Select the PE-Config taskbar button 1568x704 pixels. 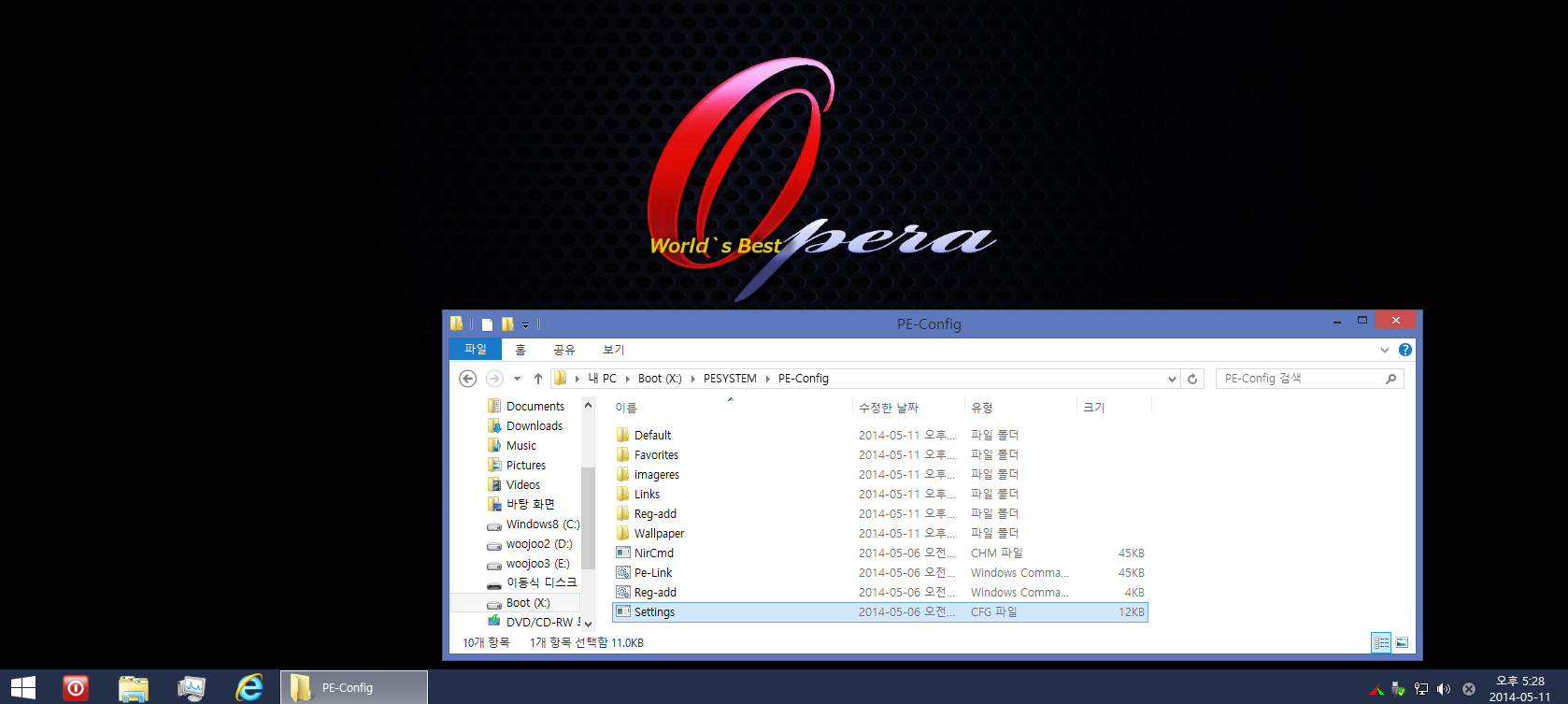point(354,687)
